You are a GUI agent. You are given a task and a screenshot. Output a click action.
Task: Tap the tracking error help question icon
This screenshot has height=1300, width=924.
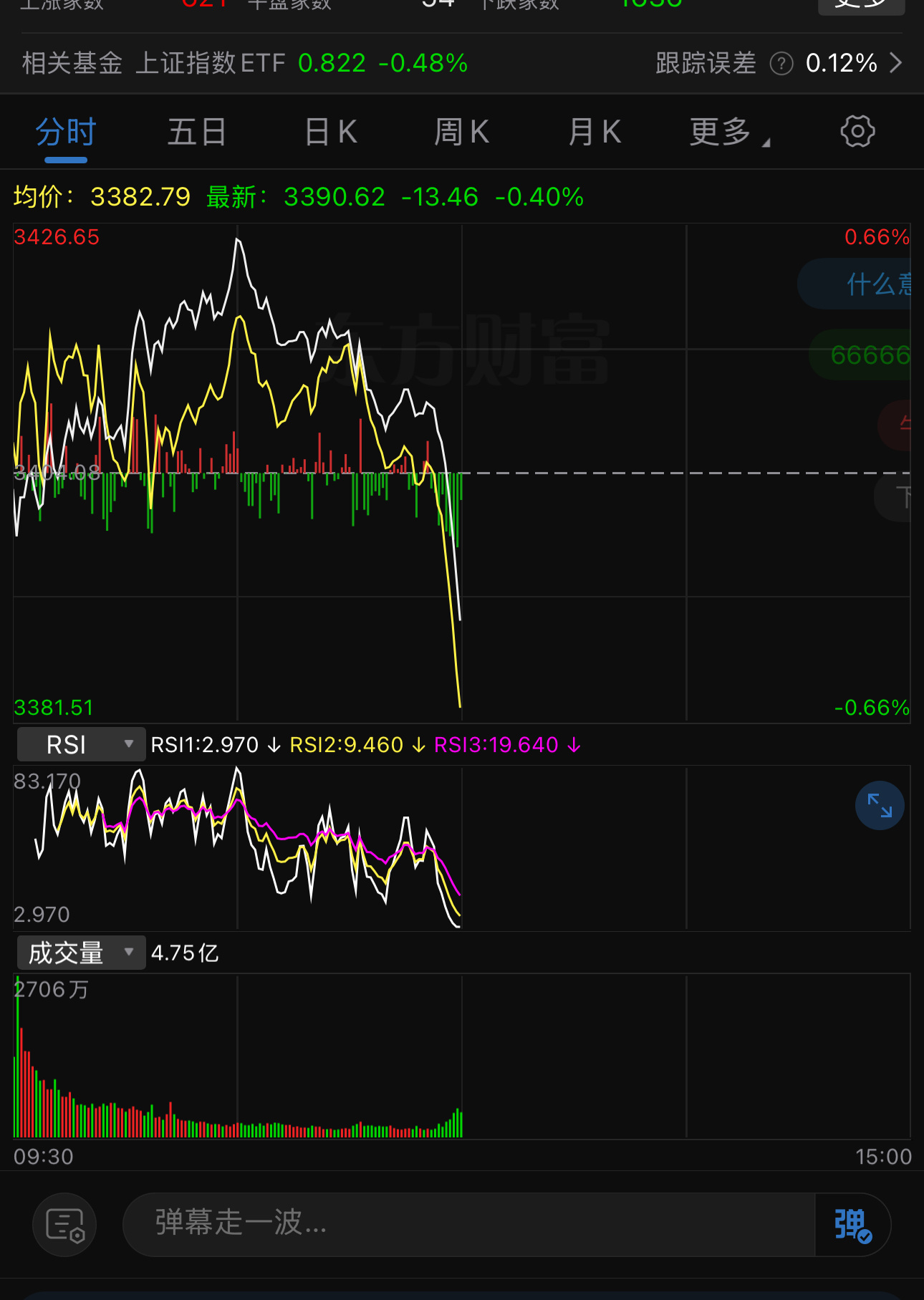(x=781, y=64)
